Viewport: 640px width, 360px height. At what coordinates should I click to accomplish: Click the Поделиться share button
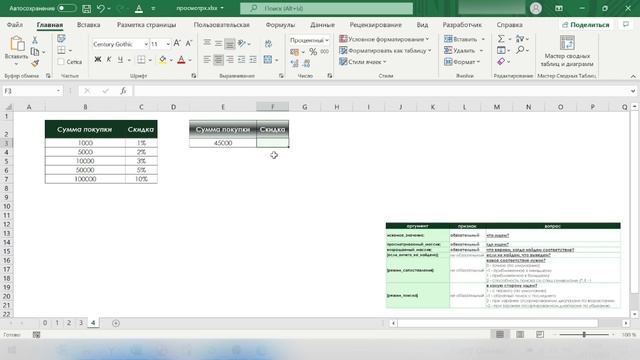pyautogui.click(x=586, y=25)
